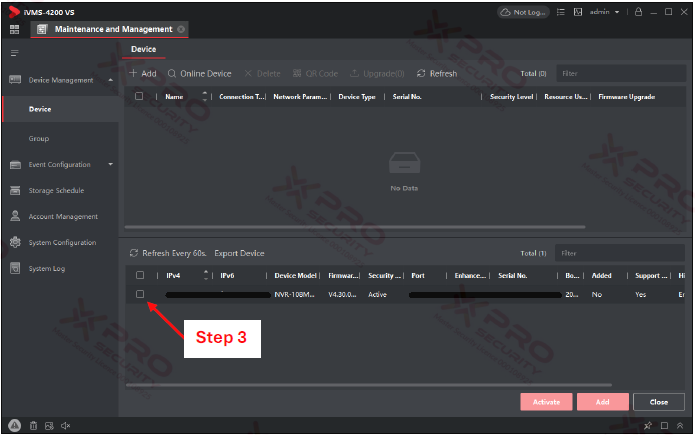This screenshot has height=435, width=695.
Task: Open the alarm warning icon in status bar
Action: [15, 426]
